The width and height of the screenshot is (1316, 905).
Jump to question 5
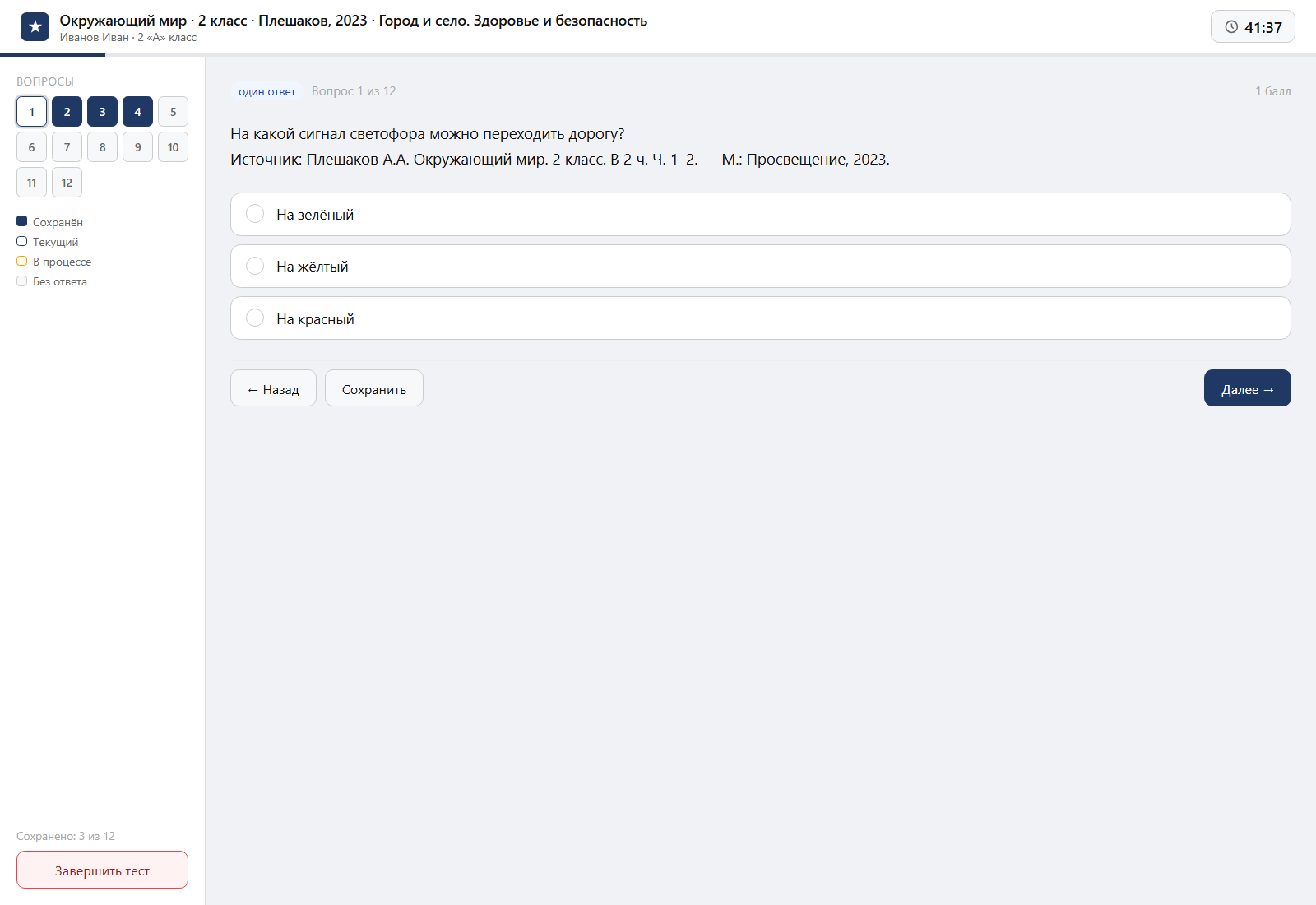(173, 112)
